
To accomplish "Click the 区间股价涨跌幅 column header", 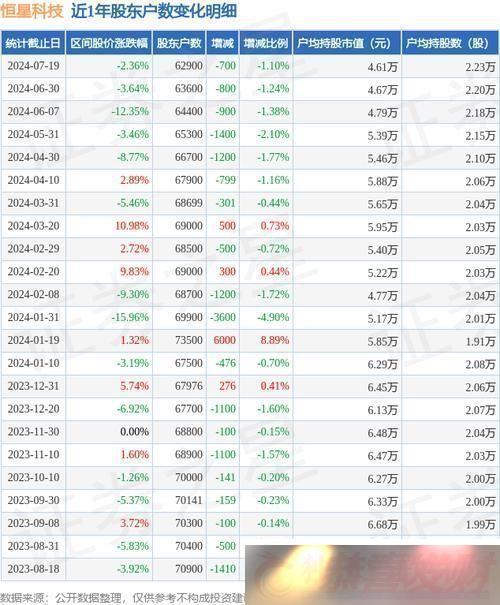I will (109, 43).
